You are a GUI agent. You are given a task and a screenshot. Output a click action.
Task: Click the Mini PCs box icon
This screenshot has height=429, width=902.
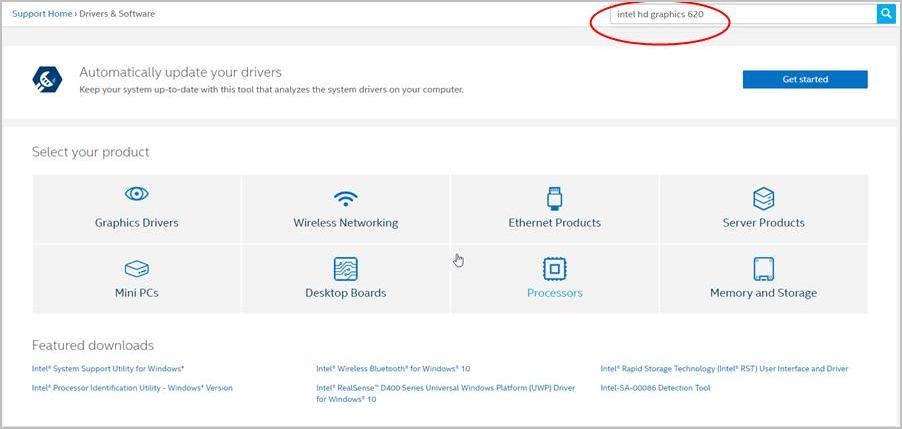tap(136, 269)
